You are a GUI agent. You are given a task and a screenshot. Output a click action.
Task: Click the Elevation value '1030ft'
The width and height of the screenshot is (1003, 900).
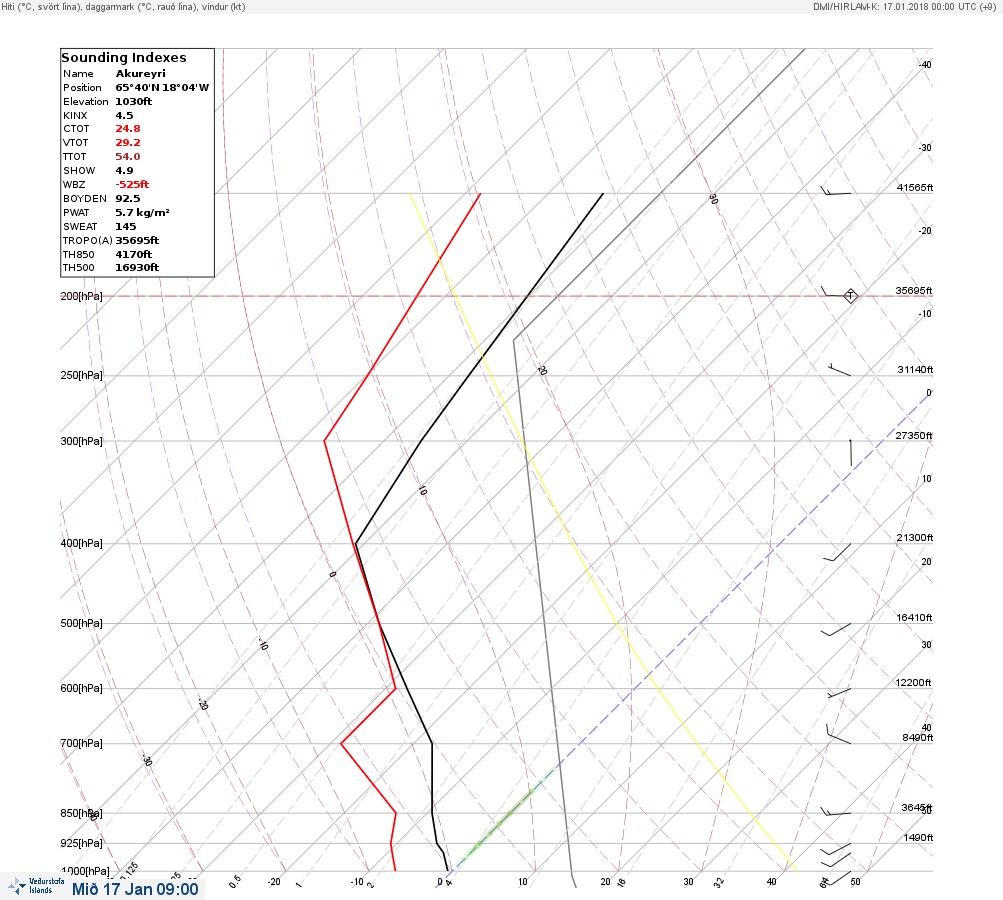(133, 102)
